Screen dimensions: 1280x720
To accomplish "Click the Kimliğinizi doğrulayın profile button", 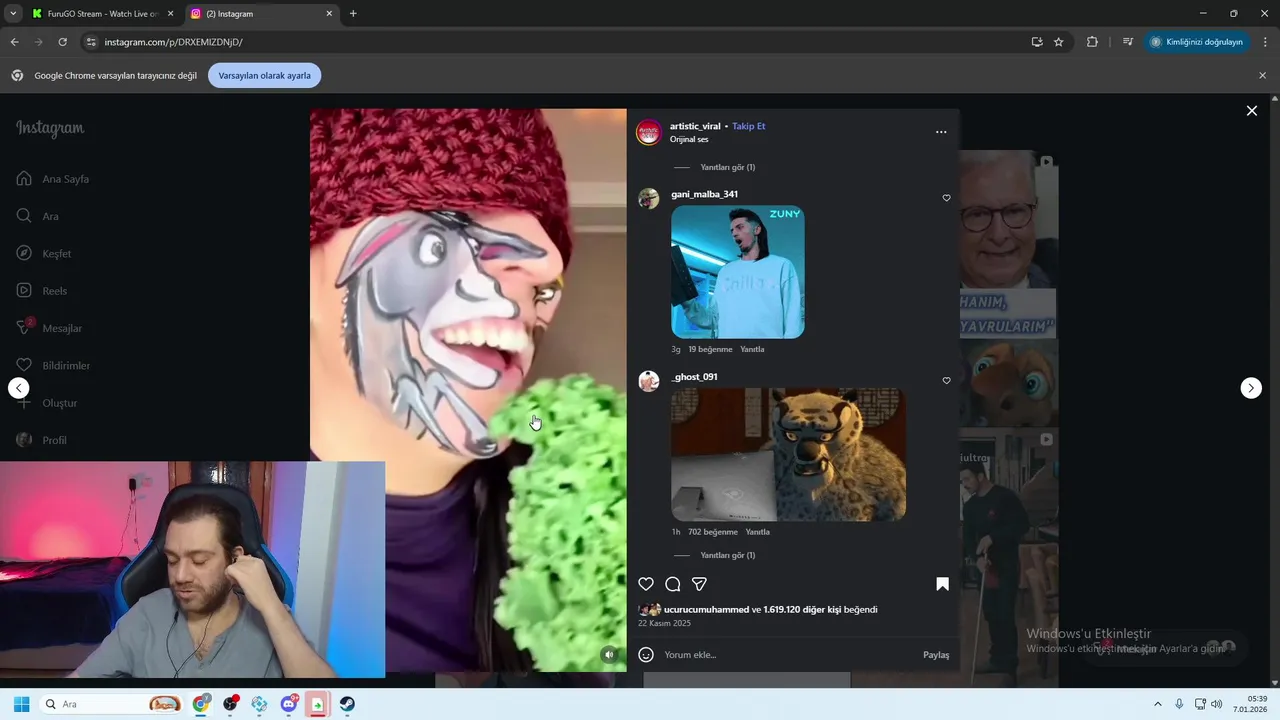I will tap(1197, 42).
